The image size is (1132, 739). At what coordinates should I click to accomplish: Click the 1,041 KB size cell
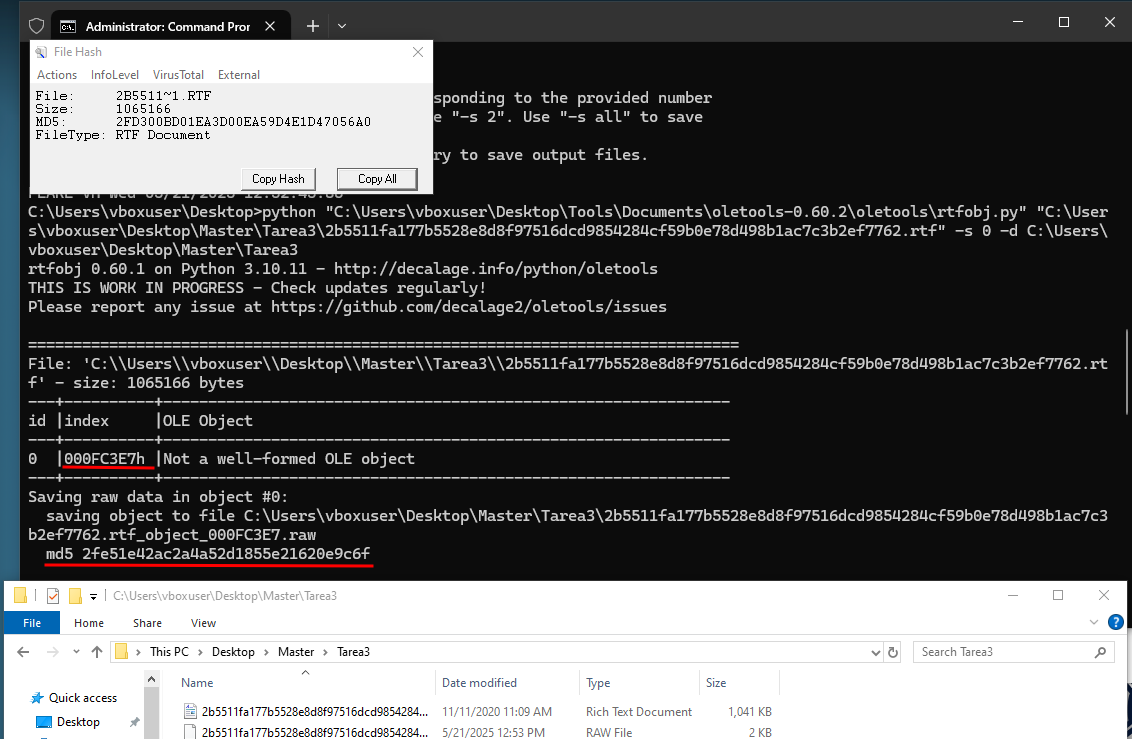[x=750, y=712]
